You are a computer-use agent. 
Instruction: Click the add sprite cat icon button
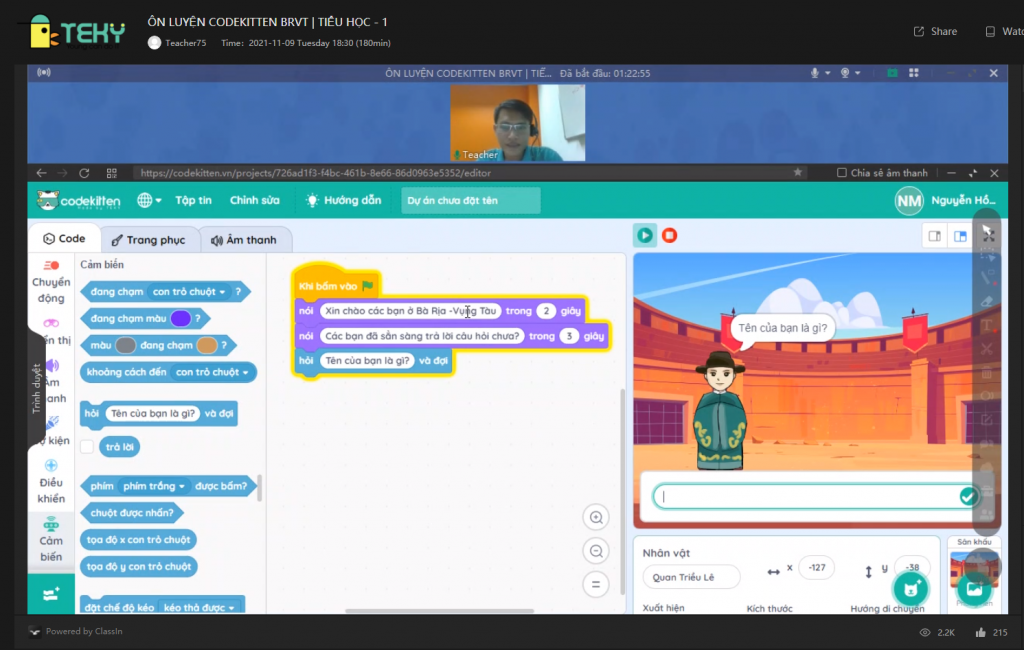910,588
